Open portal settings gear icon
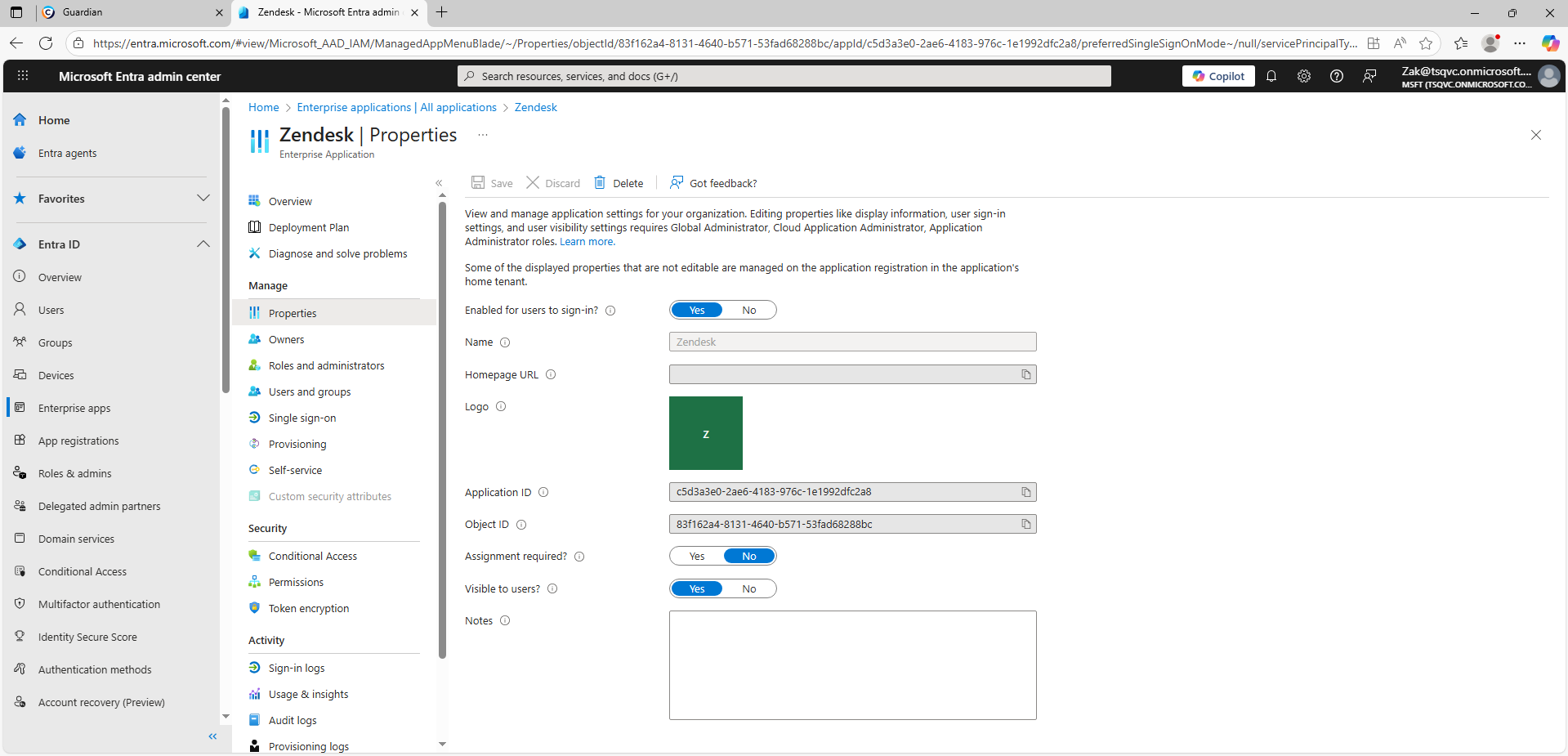1568x756 pixels. coord(1304,76)
